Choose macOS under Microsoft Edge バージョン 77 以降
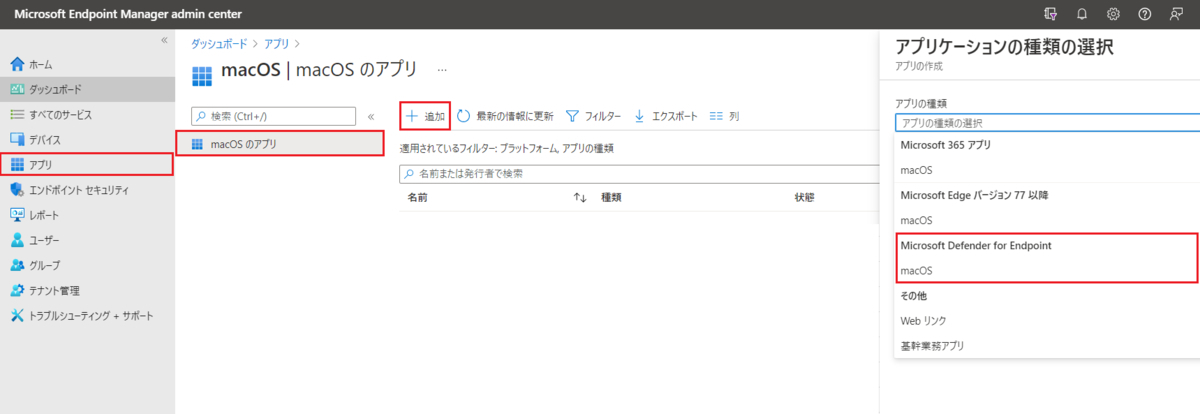 (1047, 220)
